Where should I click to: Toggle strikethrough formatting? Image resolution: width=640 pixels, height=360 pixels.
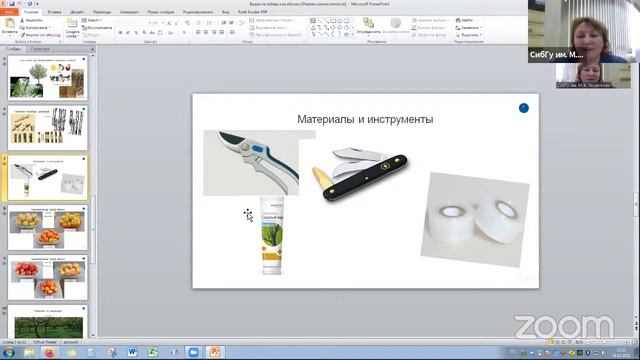[152, 33]
